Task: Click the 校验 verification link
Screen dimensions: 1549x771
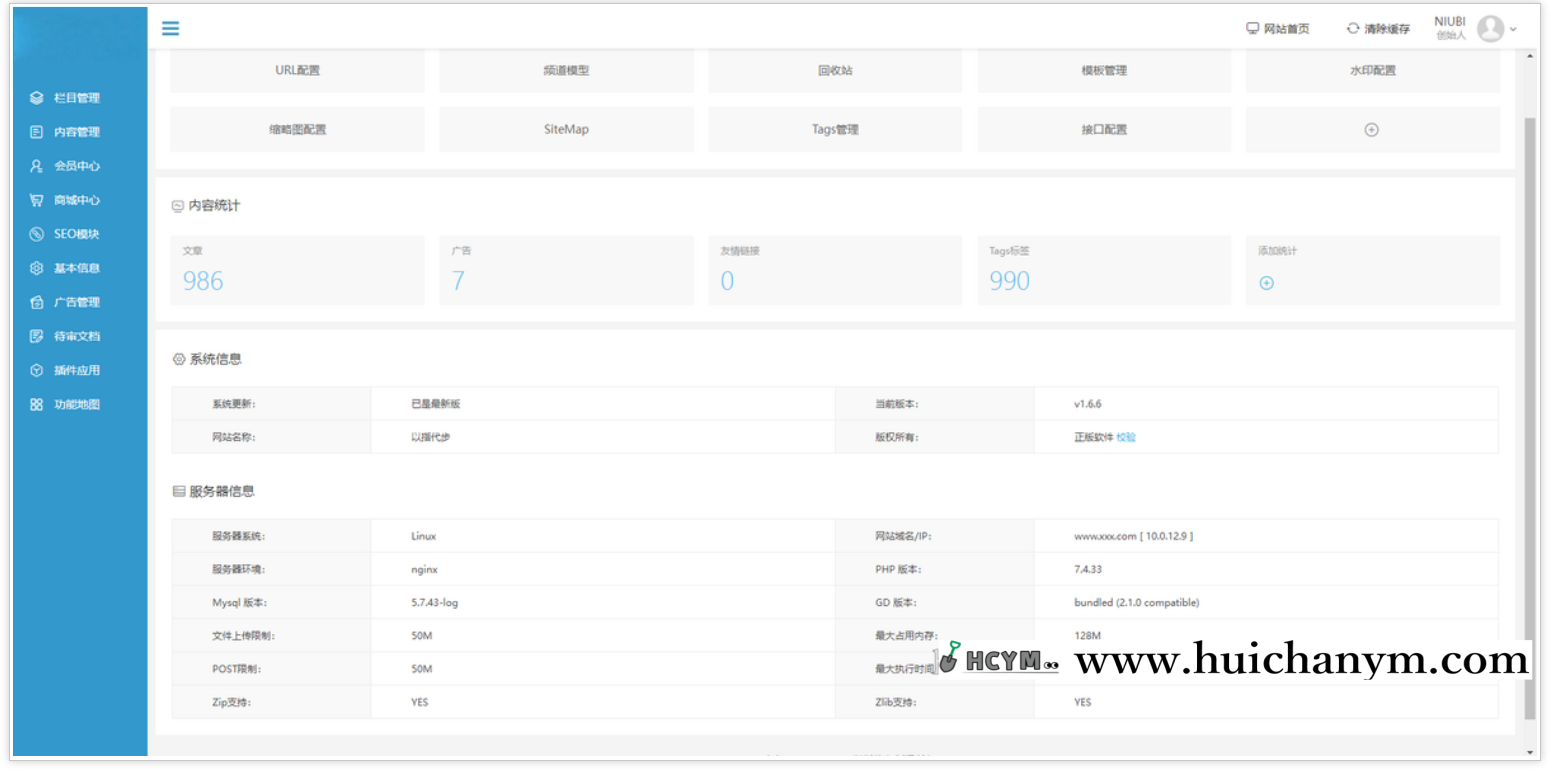Action: [1125, 437]
